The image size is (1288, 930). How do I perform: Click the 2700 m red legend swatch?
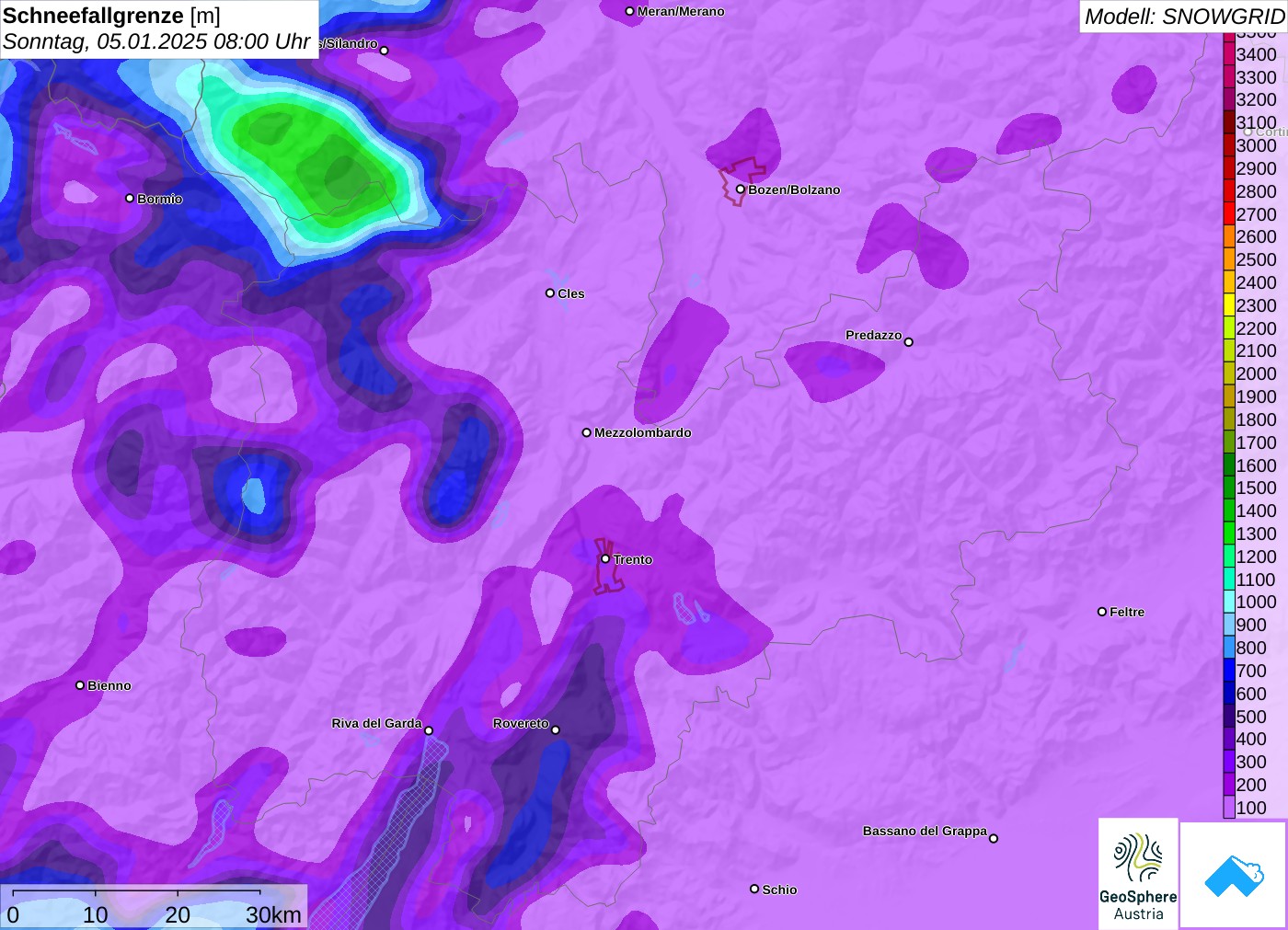[x=1229, y=214]
